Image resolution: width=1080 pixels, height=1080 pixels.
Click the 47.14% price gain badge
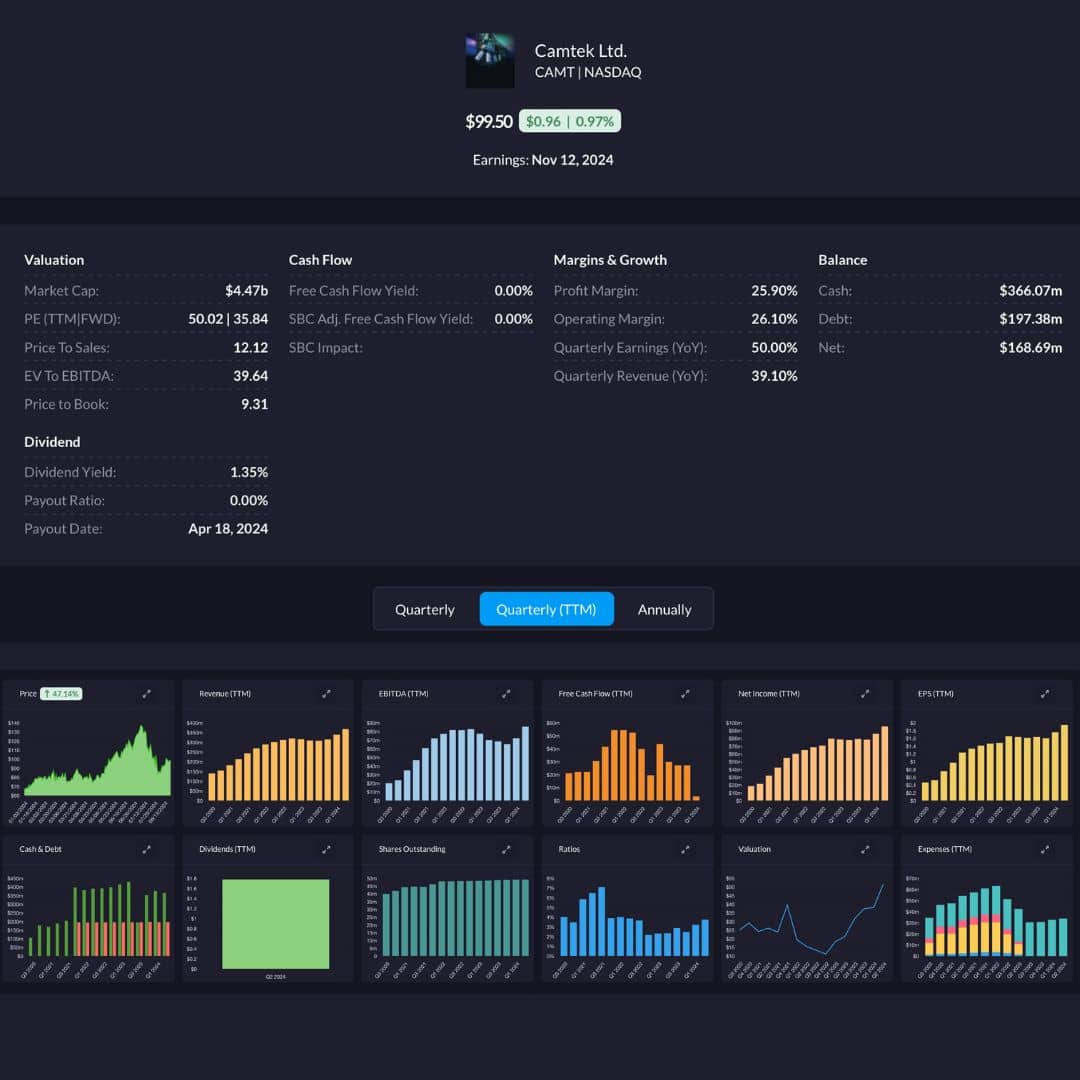point(61,694)
